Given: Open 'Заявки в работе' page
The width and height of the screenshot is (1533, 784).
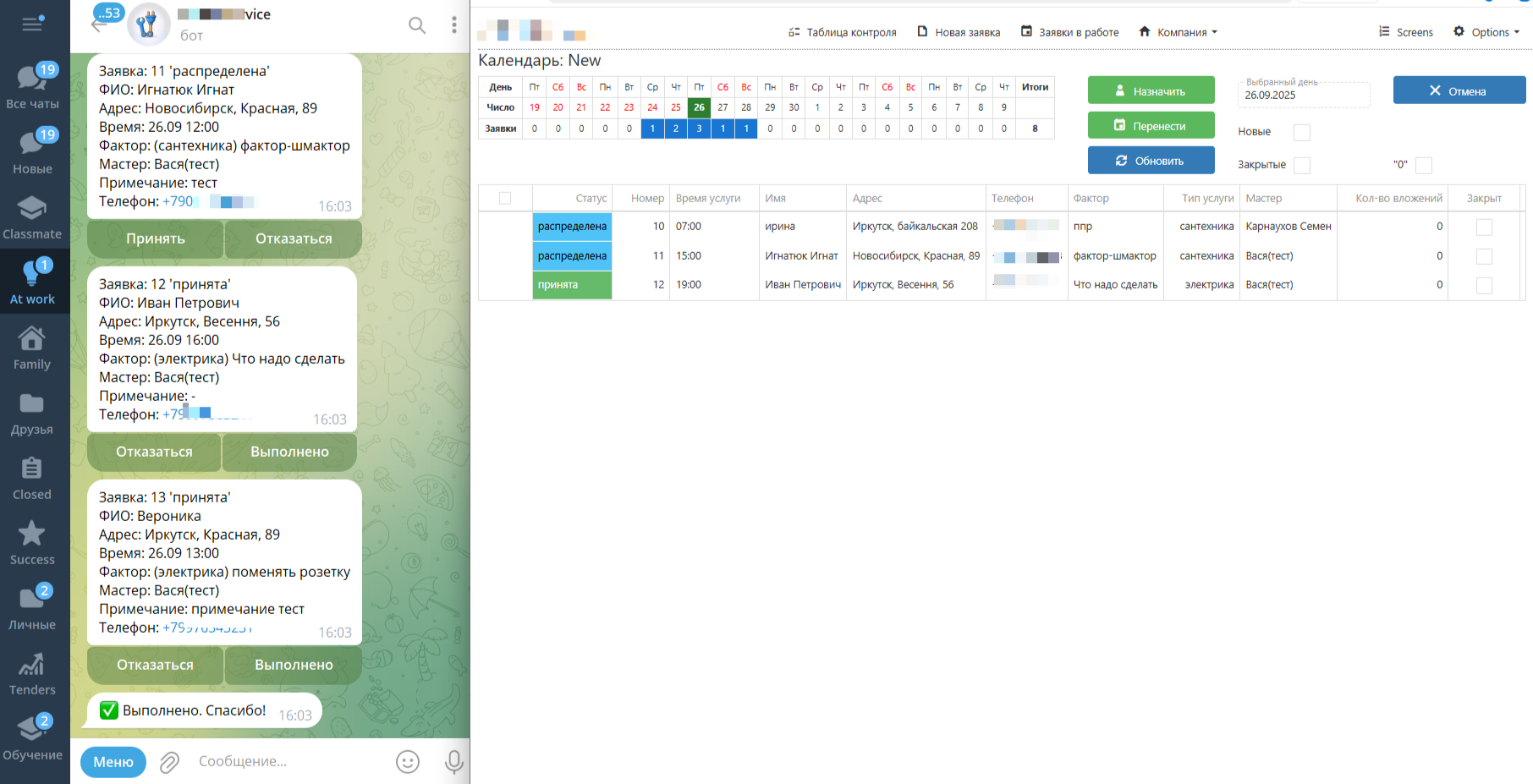Looking at the screenshot, I should 1069,32.
